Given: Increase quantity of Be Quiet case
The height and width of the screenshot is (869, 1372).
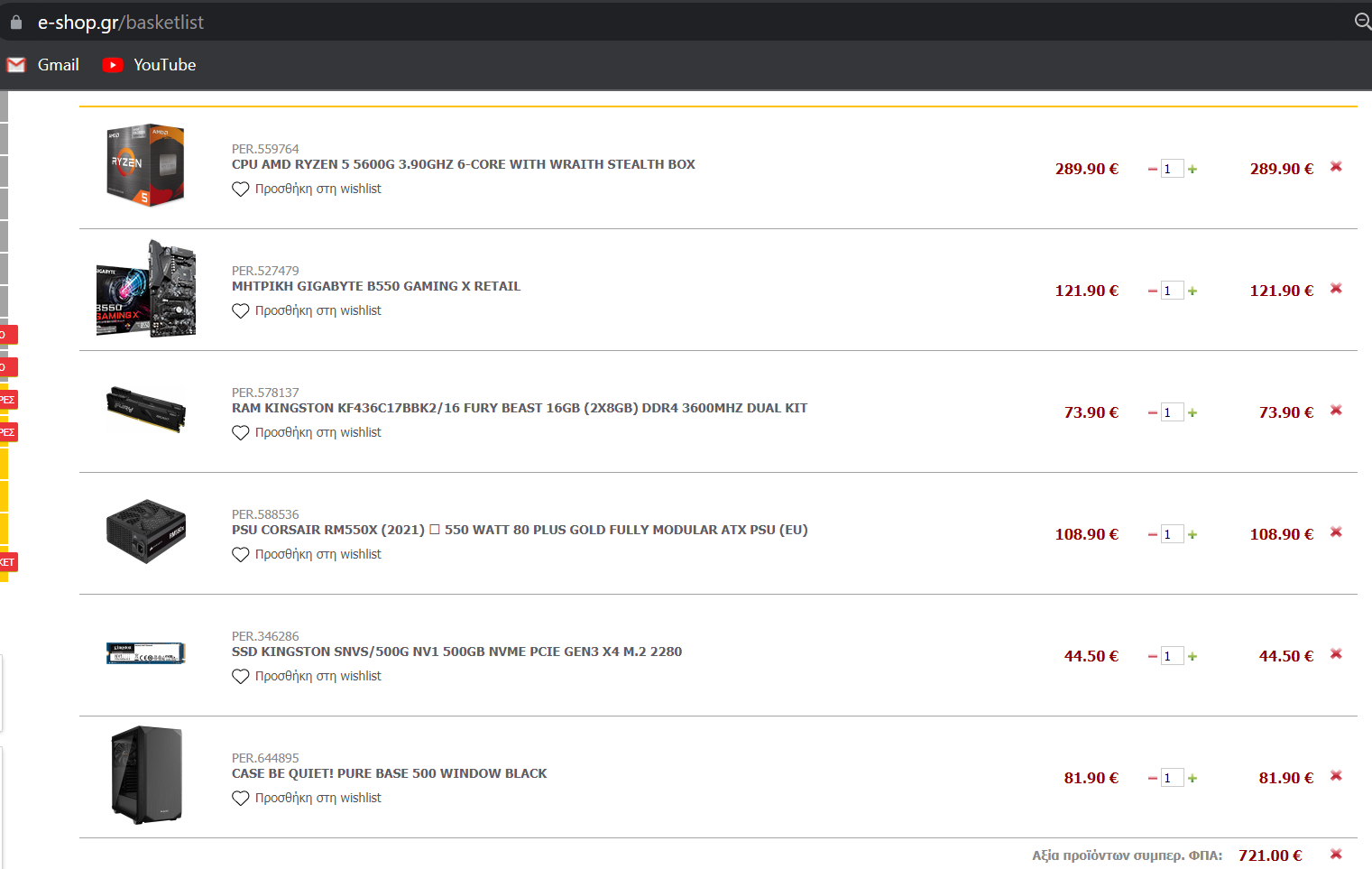Looking at the screenshot, I should tap(1192, 779).
